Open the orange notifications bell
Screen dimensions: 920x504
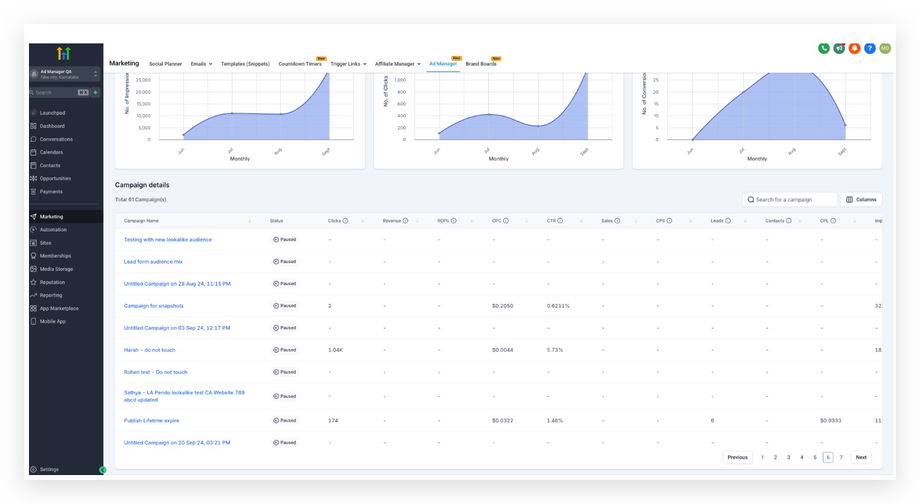(x=854, y=48)
